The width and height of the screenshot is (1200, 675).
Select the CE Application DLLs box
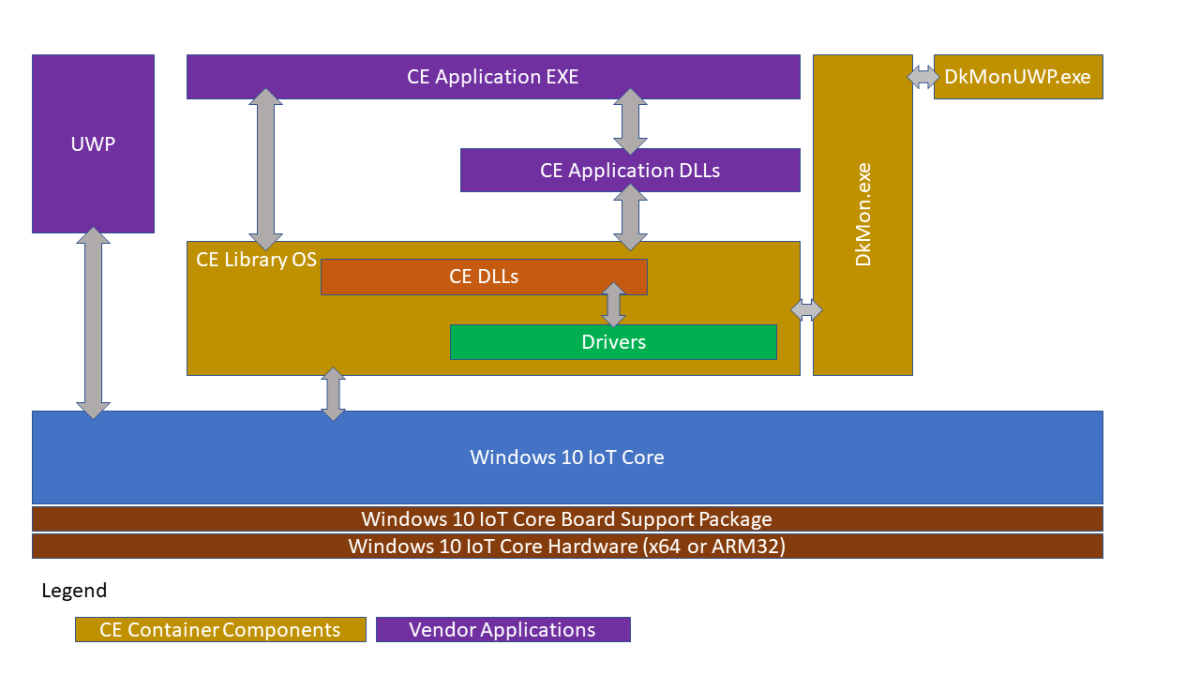coord(629,170)
